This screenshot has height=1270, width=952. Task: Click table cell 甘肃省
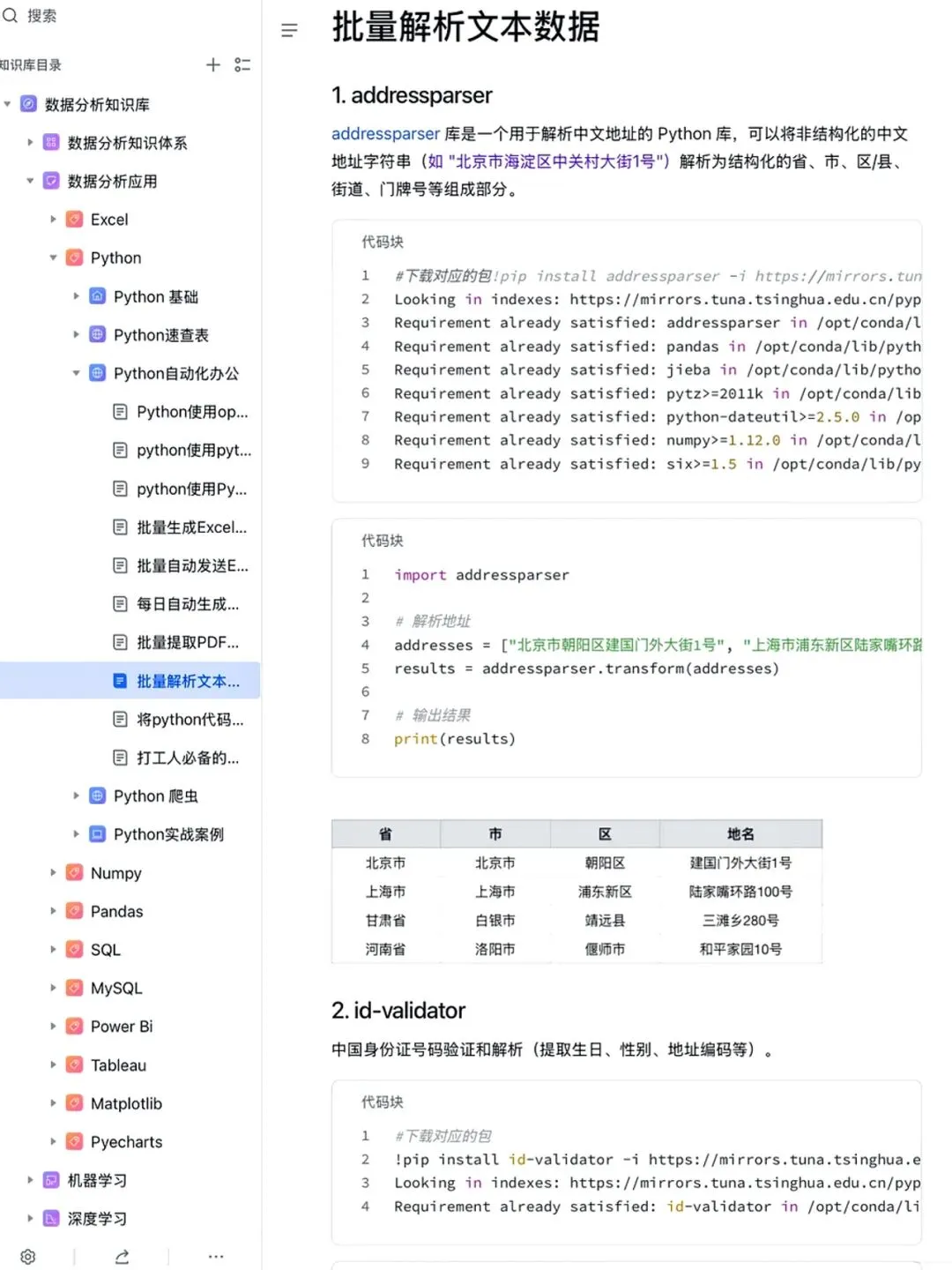pos(385,920)
